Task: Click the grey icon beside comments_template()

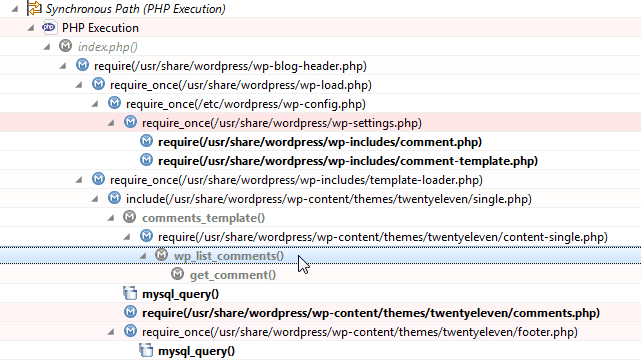Action: pos(130,217)
